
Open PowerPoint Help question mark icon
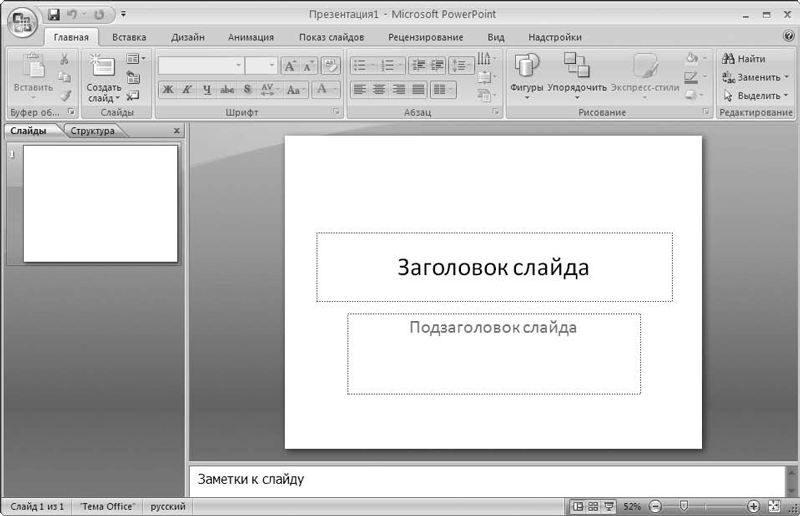789,37
